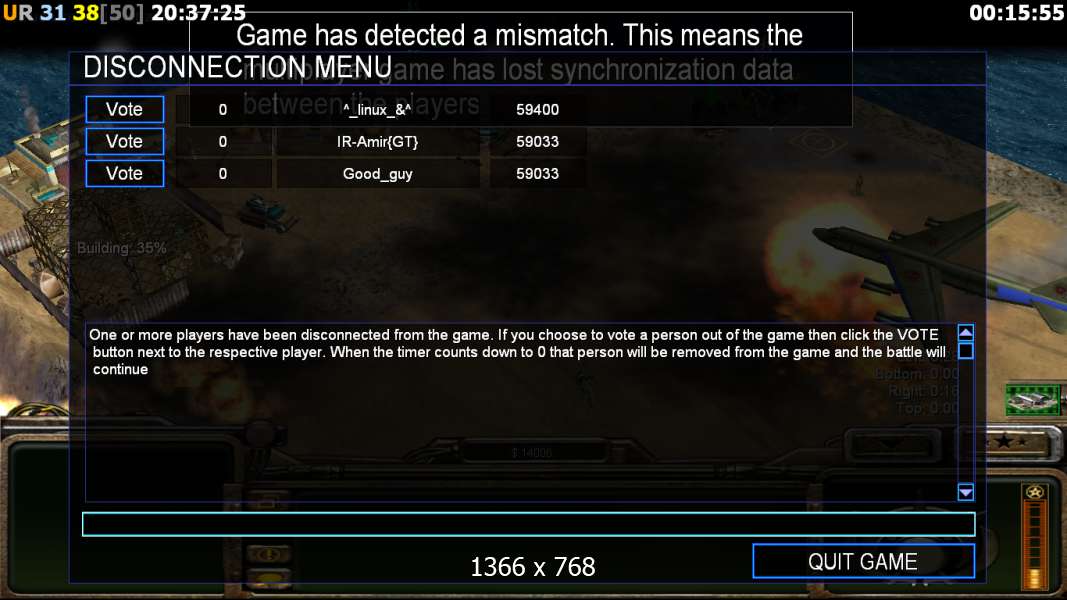1067x600 pixels.
Task: Click the general's rank stars emblem
Action: click(x=1004, y=442)
